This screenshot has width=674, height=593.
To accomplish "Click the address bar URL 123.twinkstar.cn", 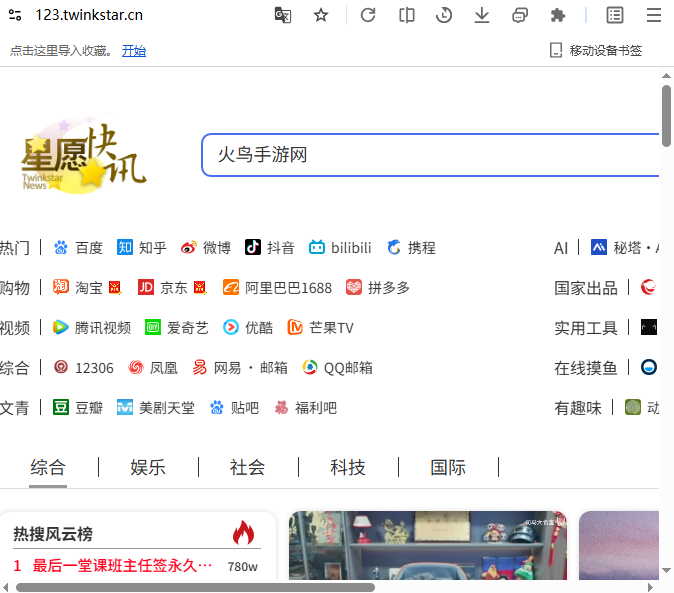I will [x=89, y=15].
